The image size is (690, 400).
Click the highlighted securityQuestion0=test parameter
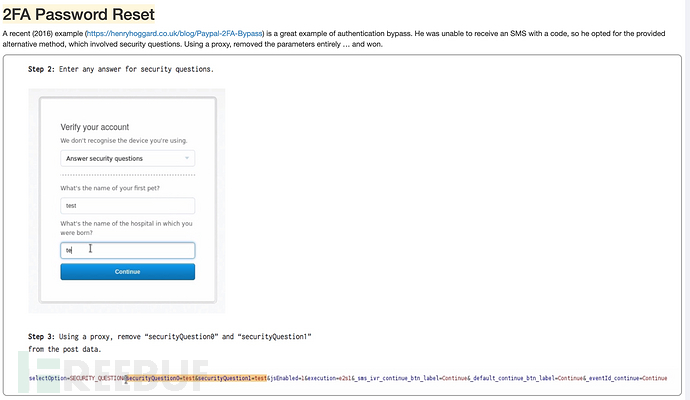pos(159,379)
